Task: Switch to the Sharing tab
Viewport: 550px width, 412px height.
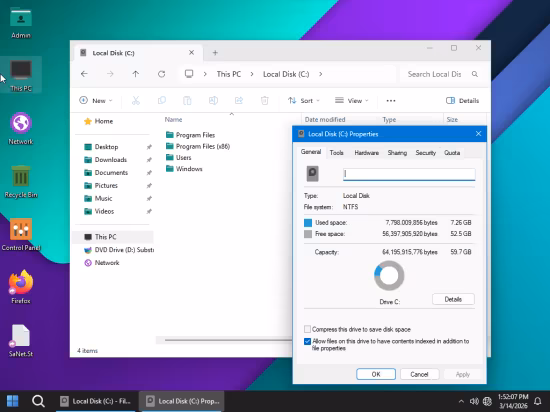Action: coord(397,153)
